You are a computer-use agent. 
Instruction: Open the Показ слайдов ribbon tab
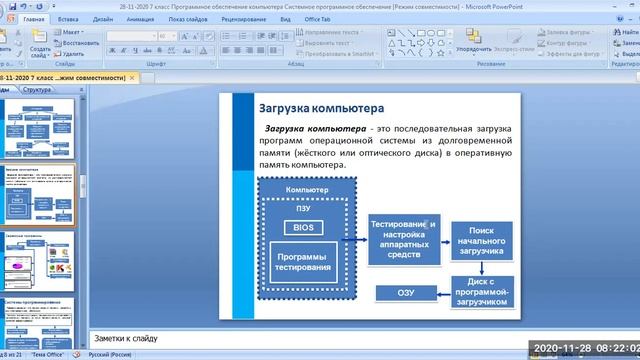[x=188, y=19]
